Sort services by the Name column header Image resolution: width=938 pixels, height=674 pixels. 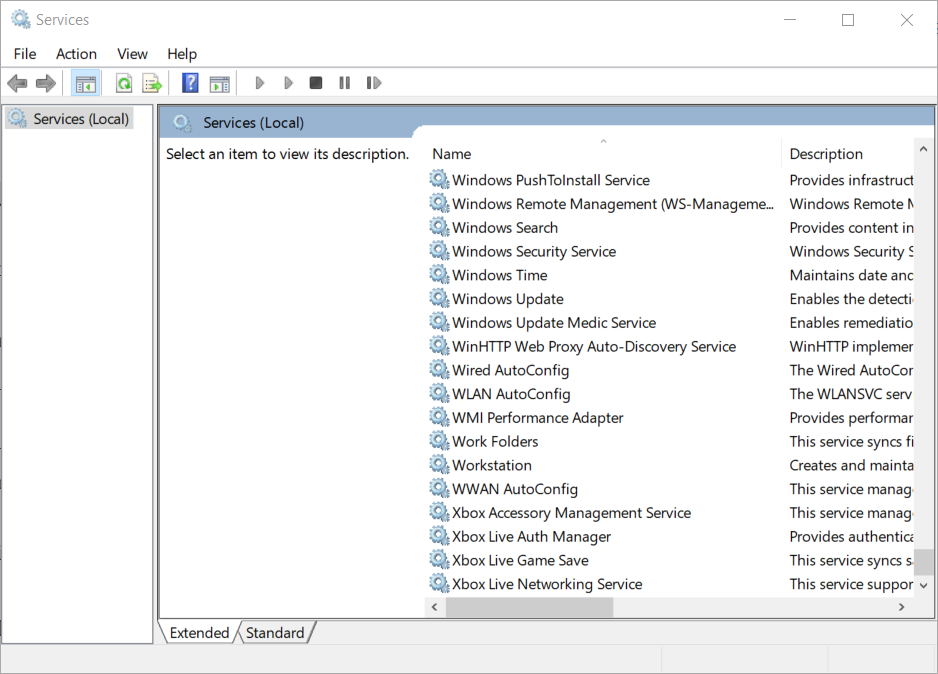click(x=451, y=153)
